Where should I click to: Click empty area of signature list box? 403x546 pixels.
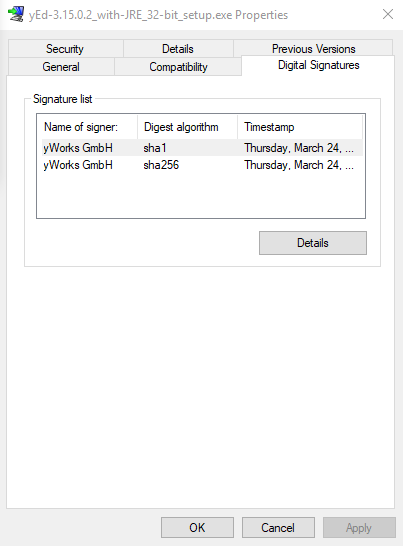[201, 196]
